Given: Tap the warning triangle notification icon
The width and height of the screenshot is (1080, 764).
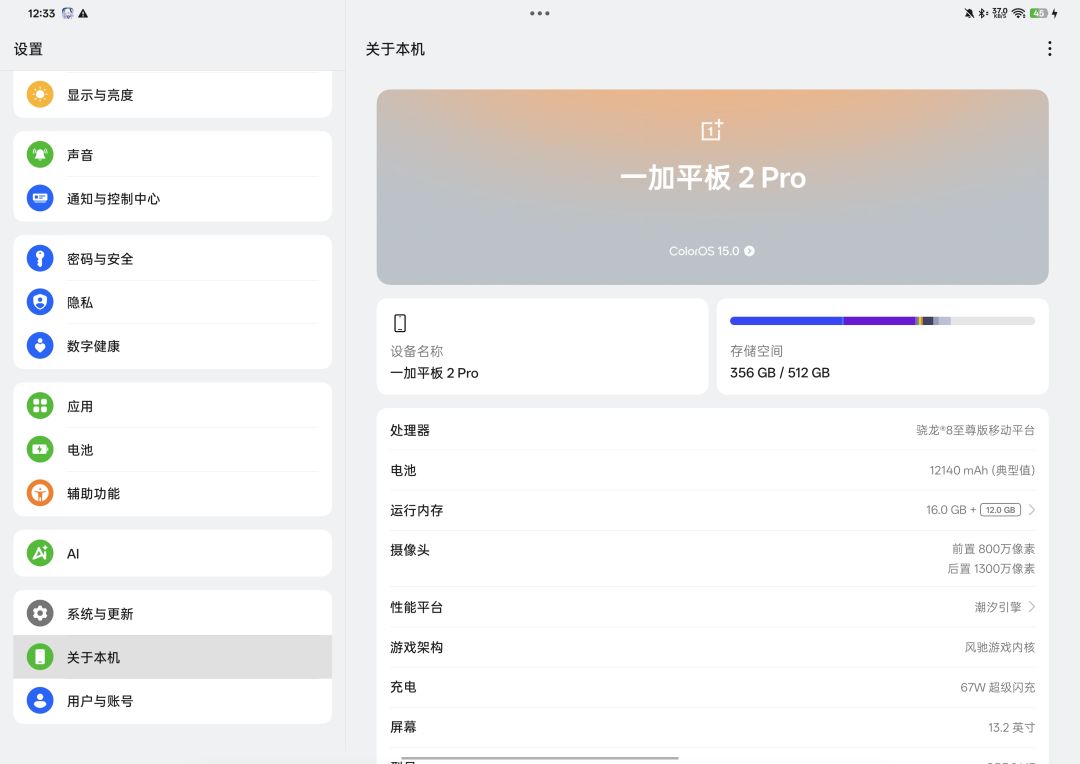Looking at the screenshot, I should 83,13.
